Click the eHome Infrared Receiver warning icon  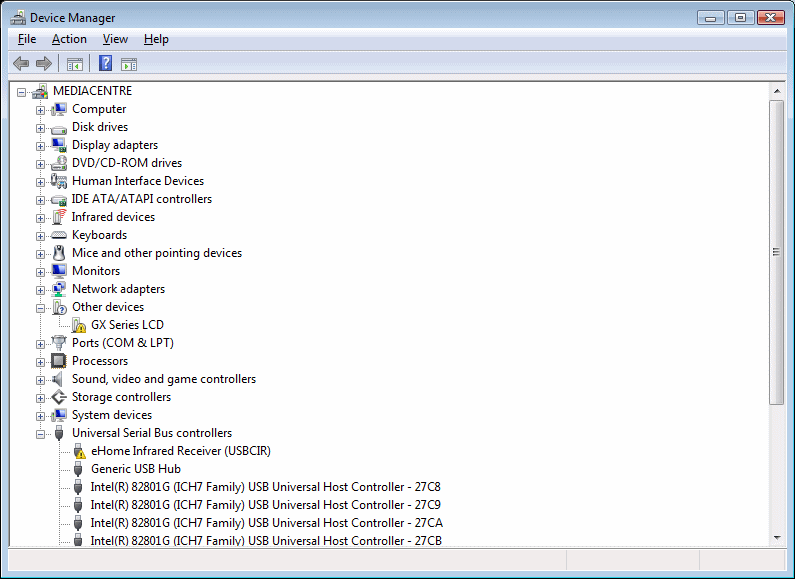click(79, 451)
